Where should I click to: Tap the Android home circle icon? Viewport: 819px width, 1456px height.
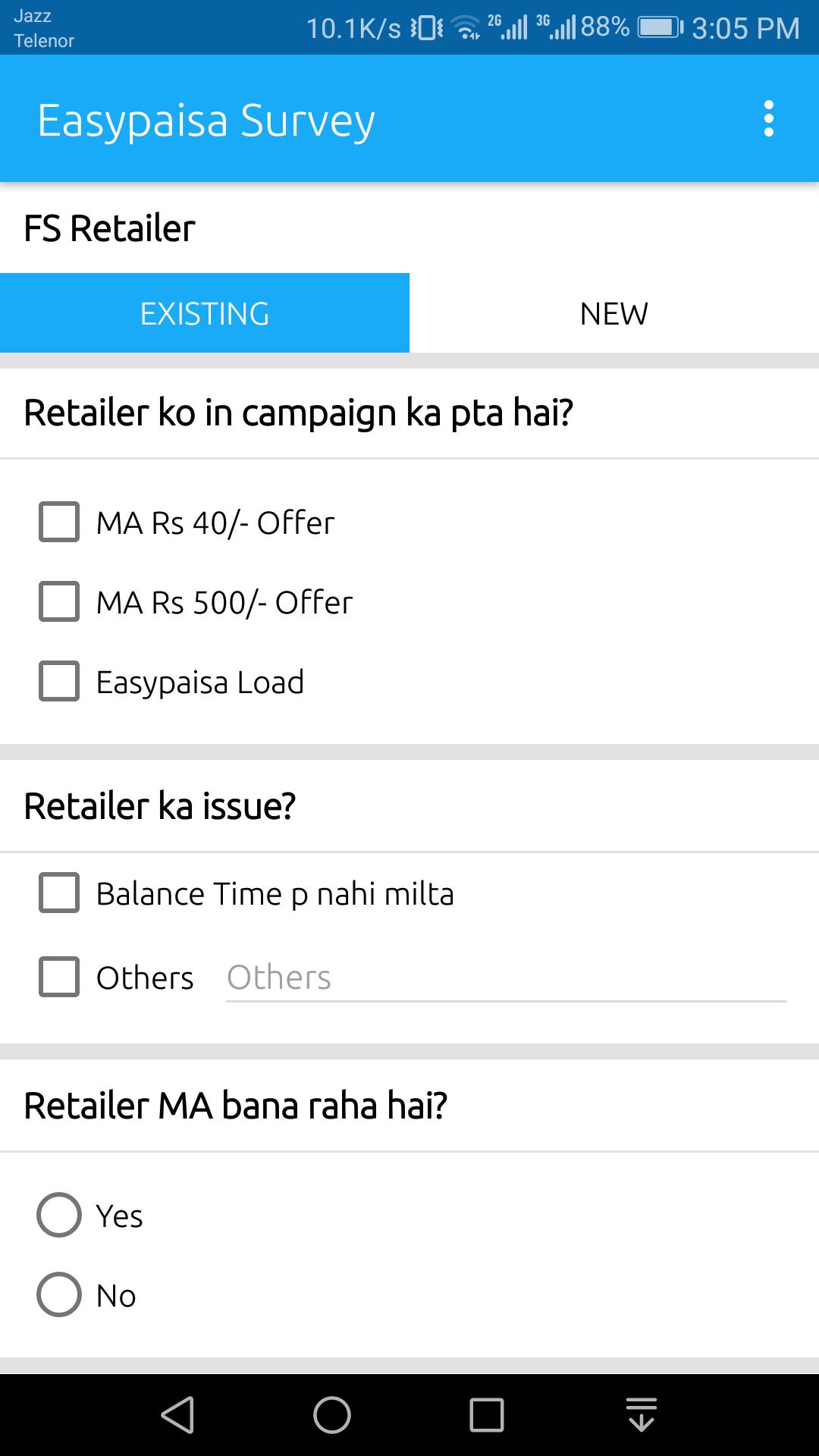[332, 1415]
